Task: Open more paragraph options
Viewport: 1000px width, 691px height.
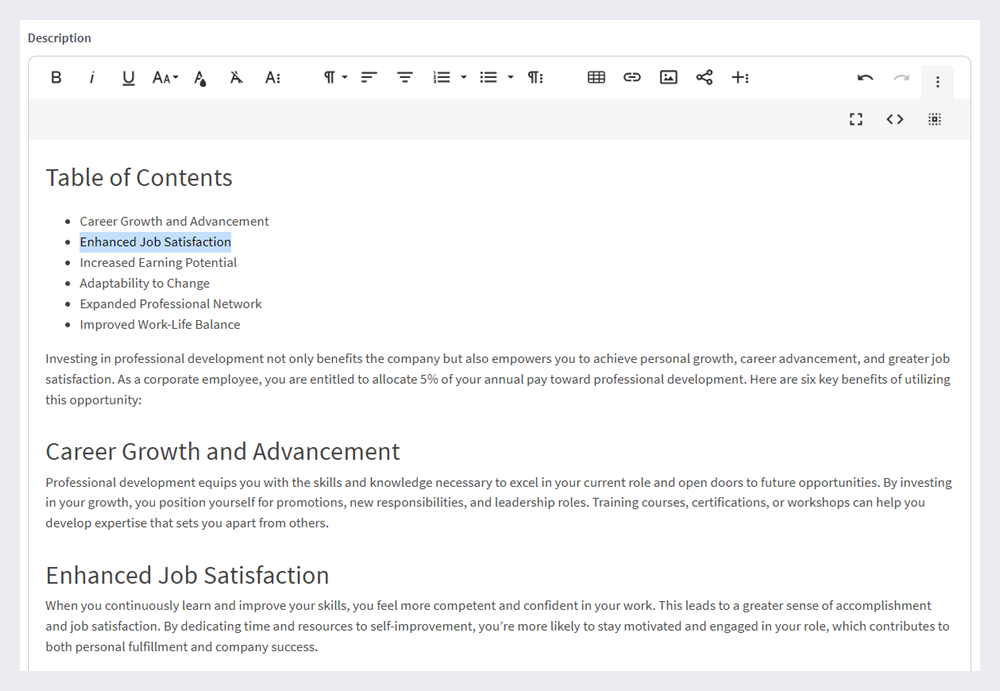Action: [535, 77]
